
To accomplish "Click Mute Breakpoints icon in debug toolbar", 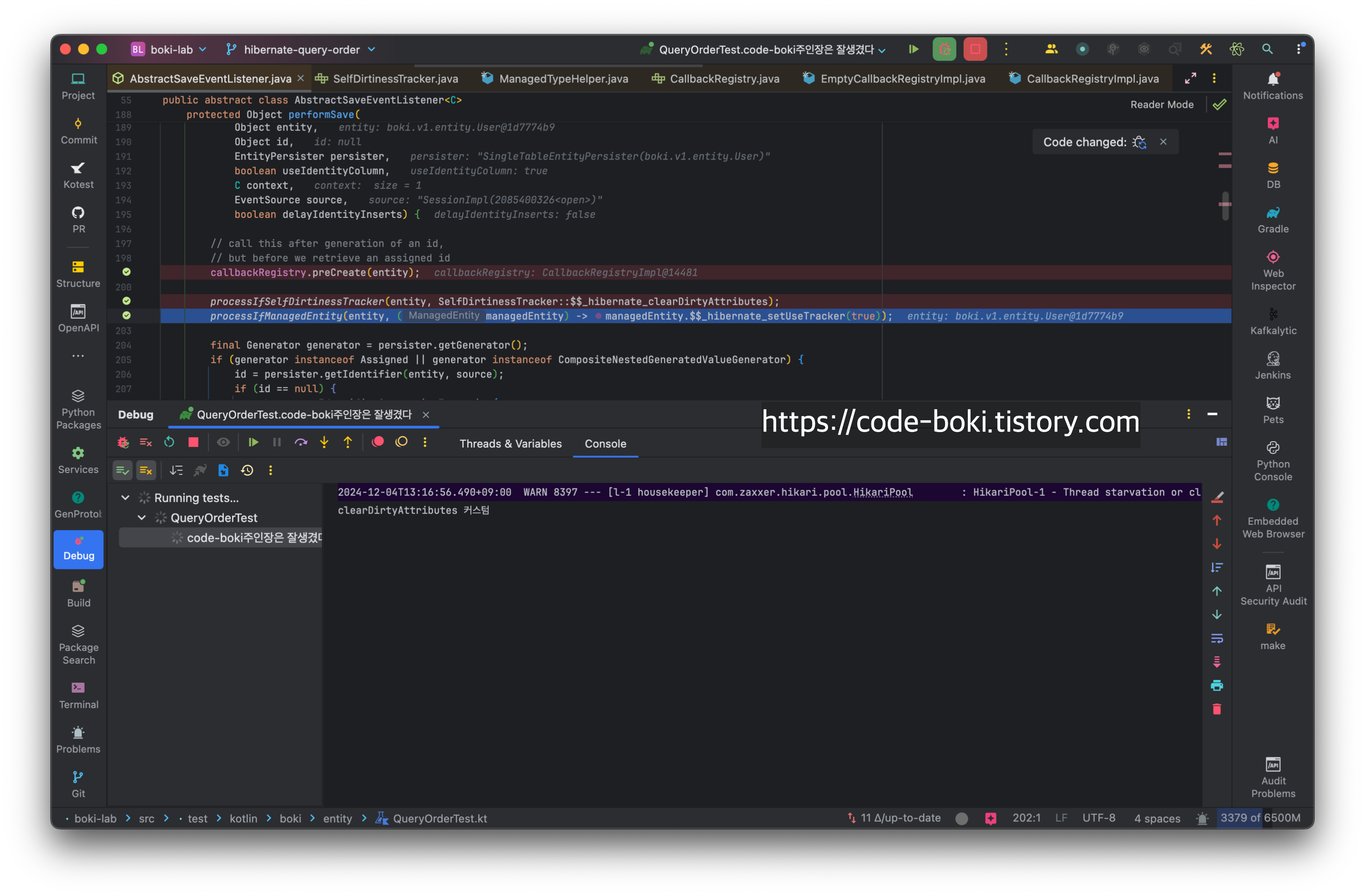I will pos(401,442).
